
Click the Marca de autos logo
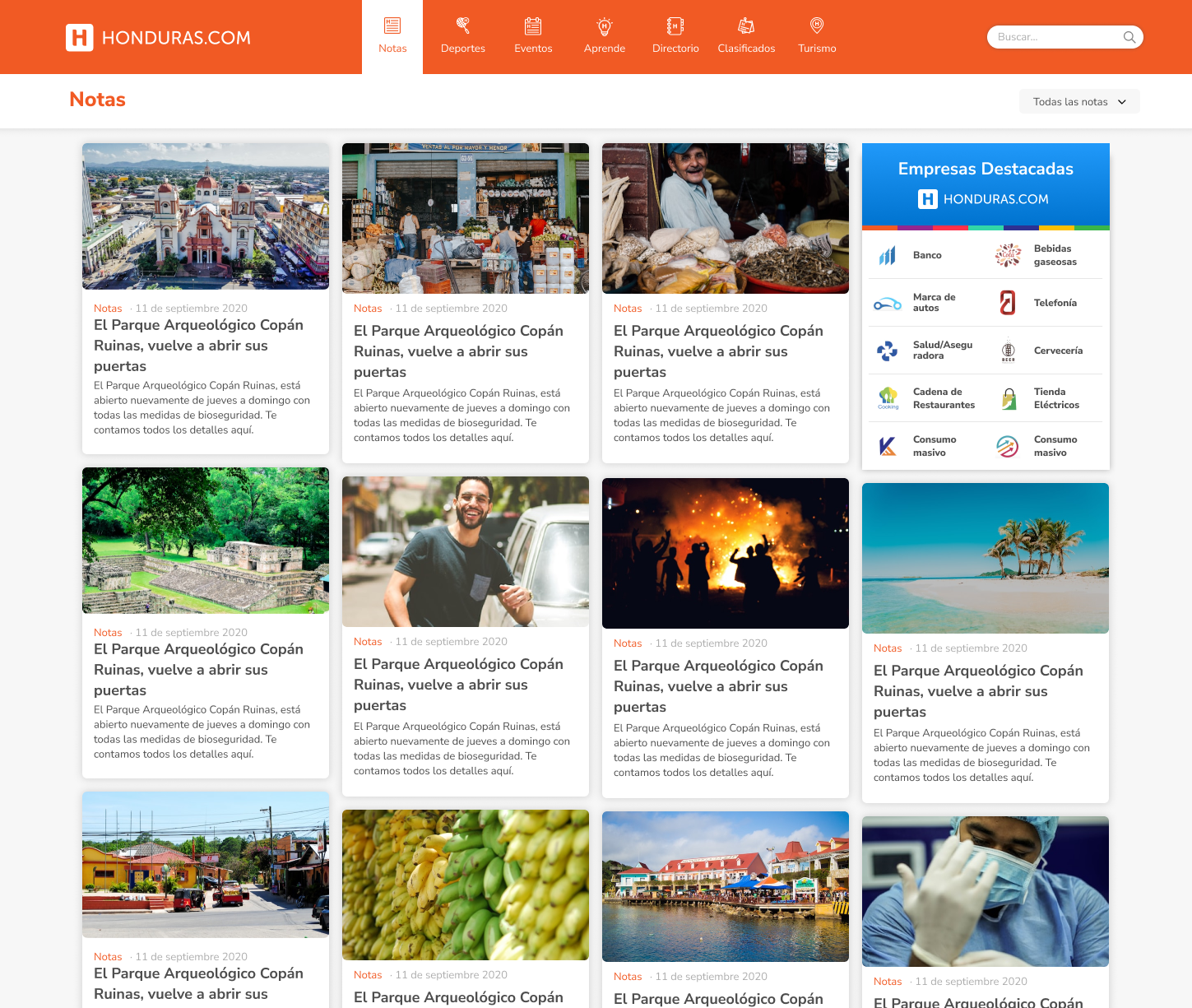pyautogui.click(x=887, y=304)
